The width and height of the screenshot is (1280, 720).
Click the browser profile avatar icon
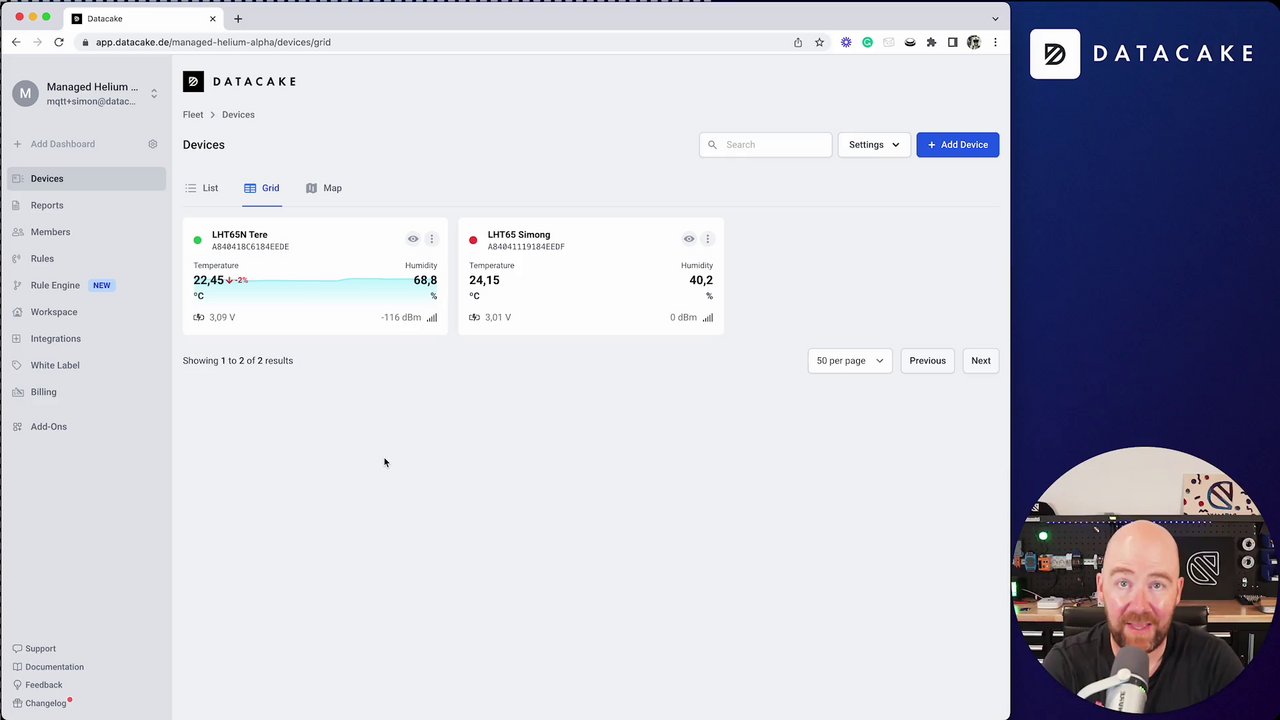(974, 42)
